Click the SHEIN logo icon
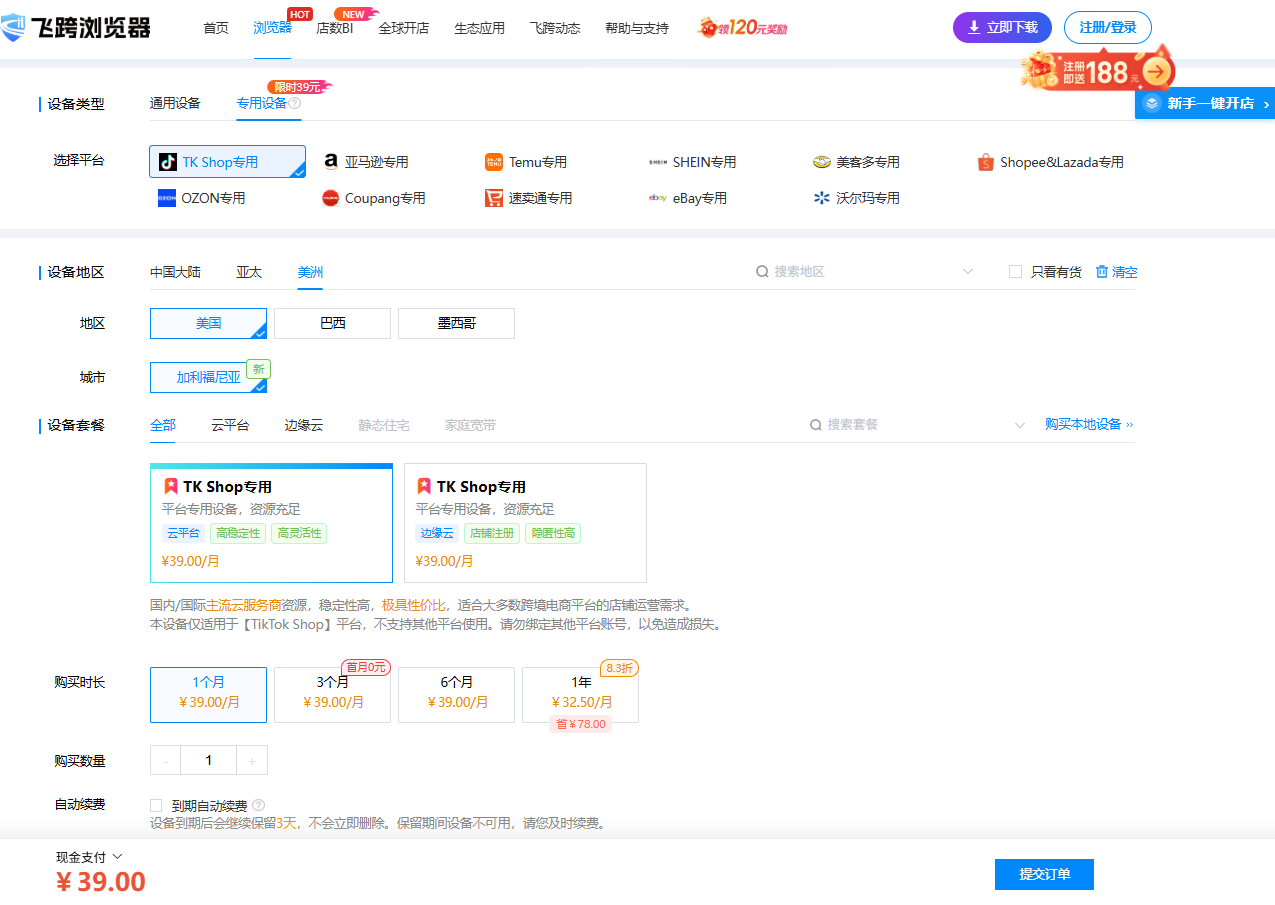This screenshot has width=1275, height=905. pyautogui.click(x=657, y=162)
